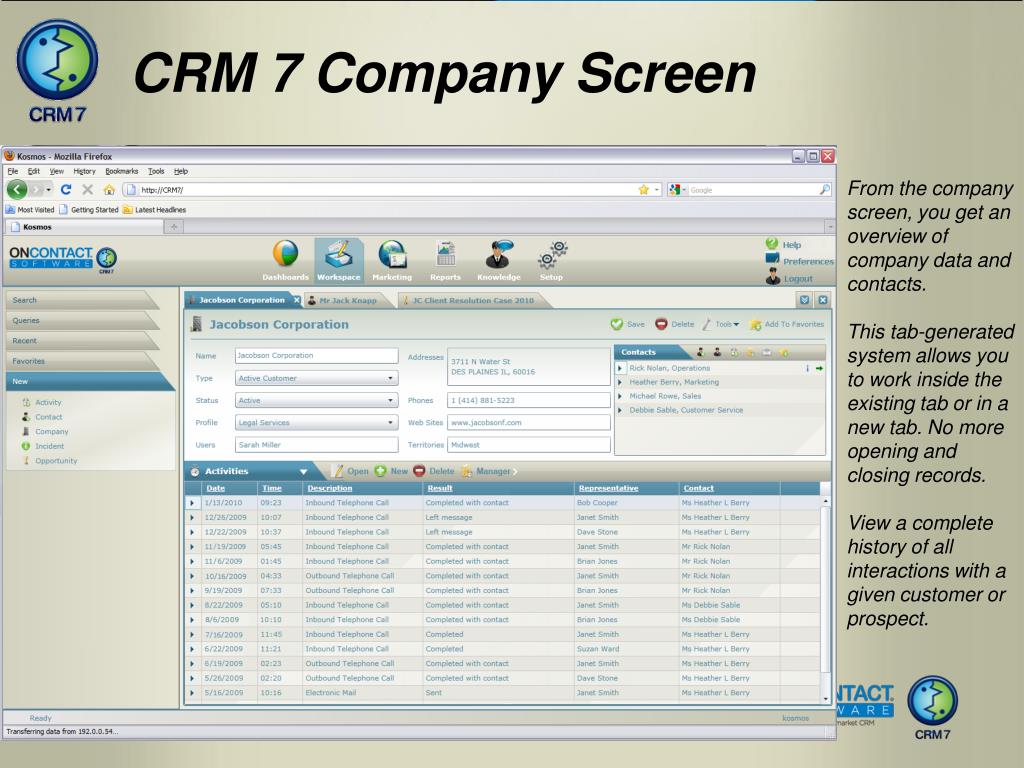Viewport: 1024px width, 768px height.
Task: Click the Firefox back arrow button
Action: click(x=17, y=189)
